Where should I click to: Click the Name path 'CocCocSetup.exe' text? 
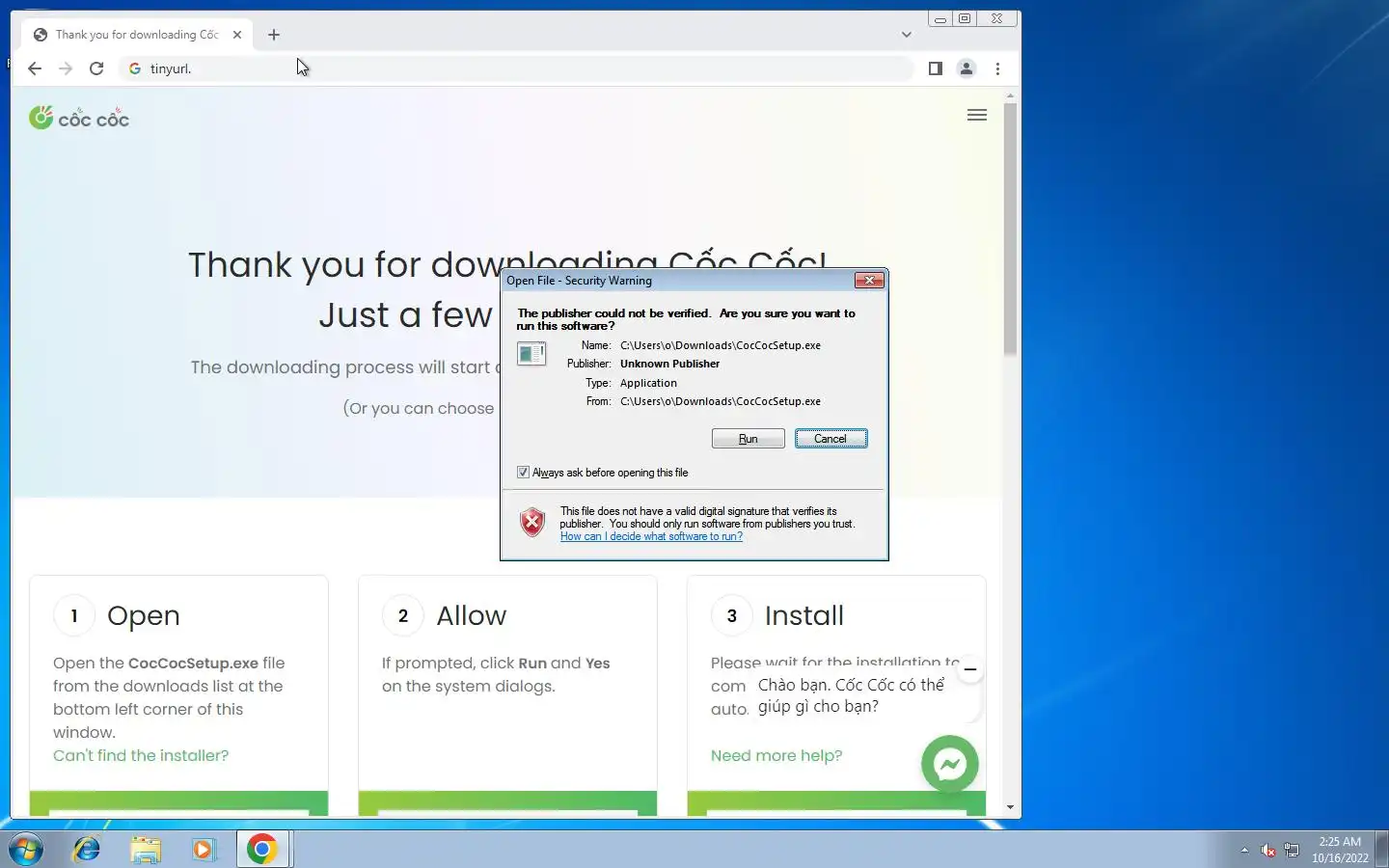tap(721, 345)
